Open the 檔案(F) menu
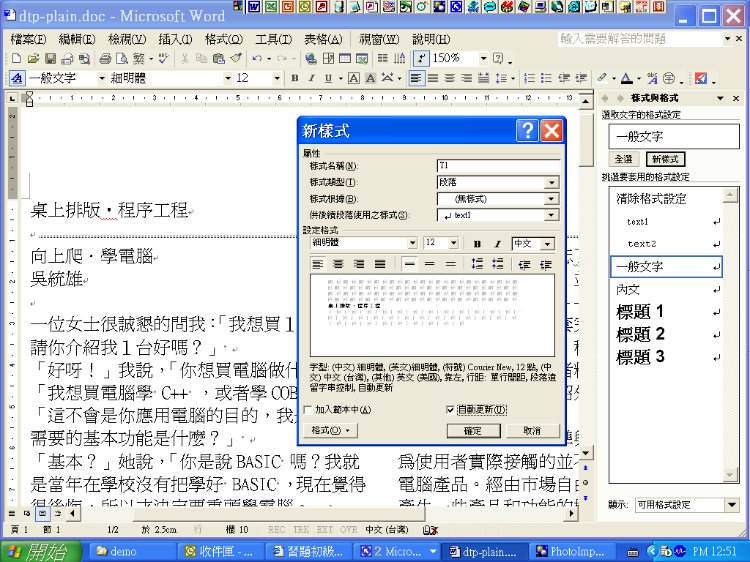Viewport: 750px width, 562px height. [x=28, y=39]
